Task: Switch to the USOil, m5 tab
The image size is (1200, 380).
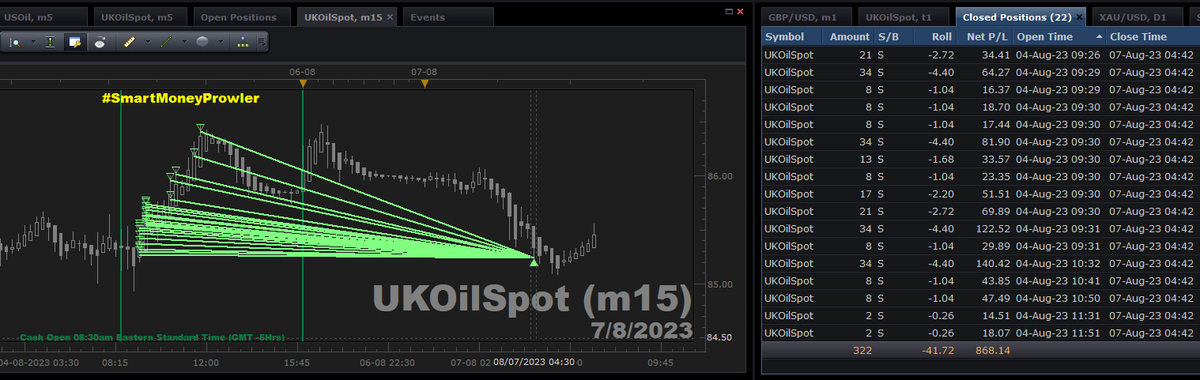Action: [x=45, y=17]
